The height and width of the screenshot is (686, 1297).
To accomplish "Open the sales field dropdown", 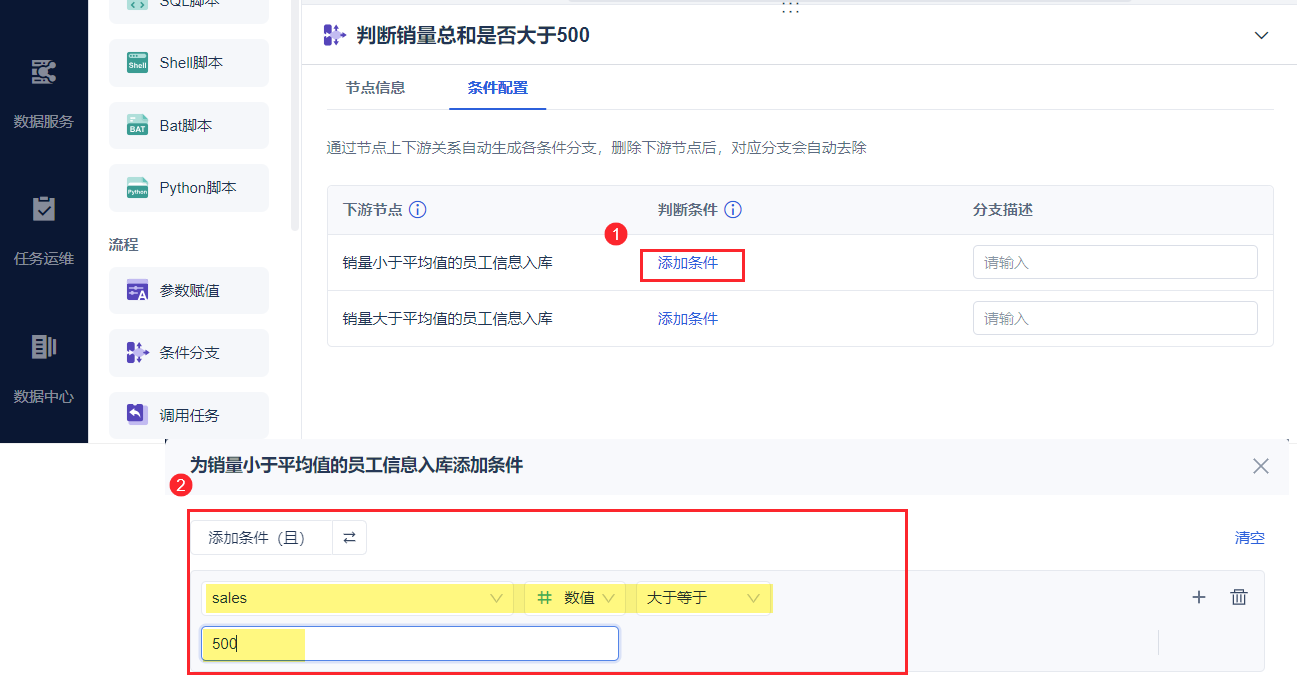I will click(x=358, y=598).
